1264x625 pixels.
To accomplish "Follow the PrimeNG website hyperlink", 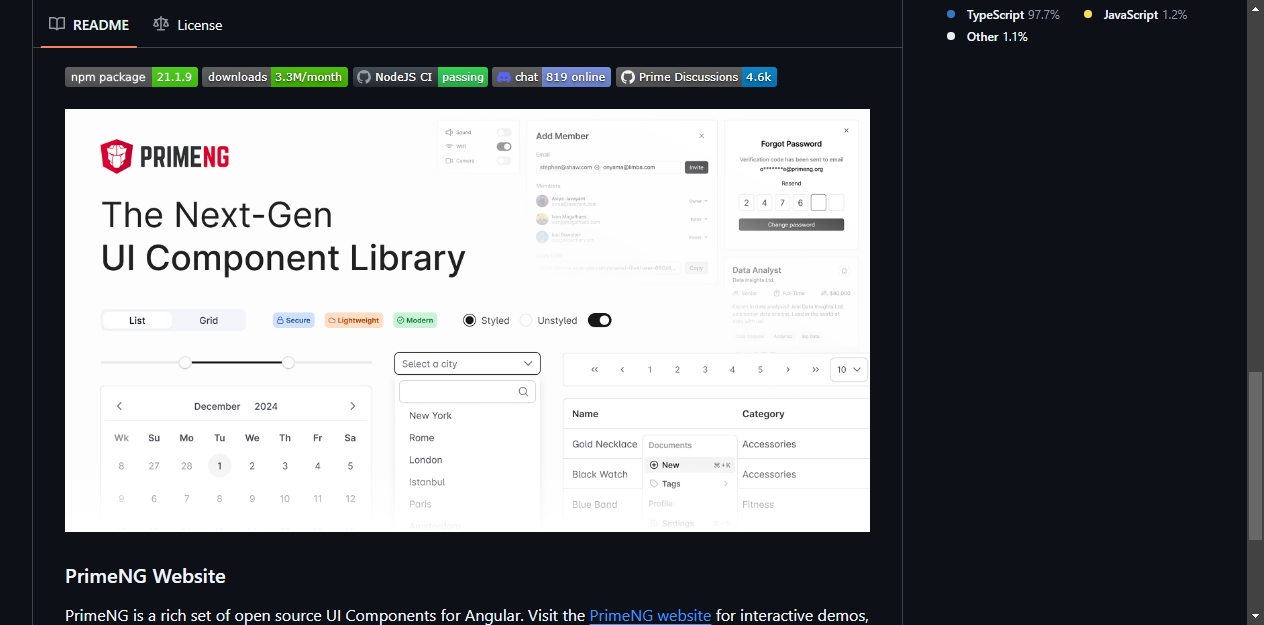I will (650, 615).
